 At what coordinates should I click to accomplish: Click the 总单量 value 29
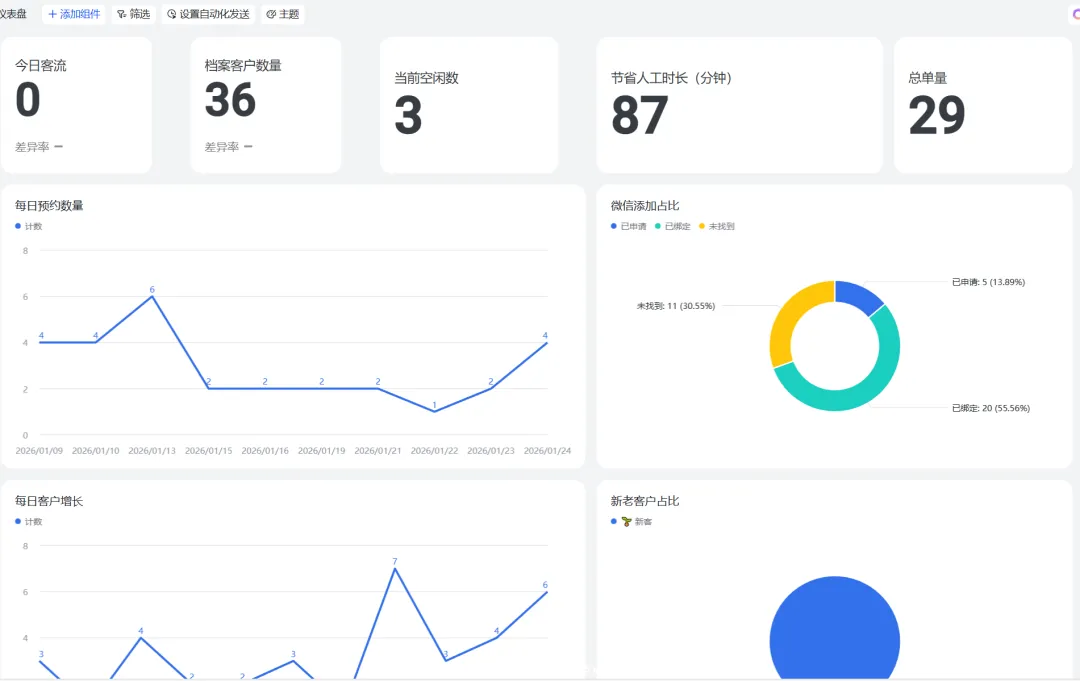[x=937, y=115]
